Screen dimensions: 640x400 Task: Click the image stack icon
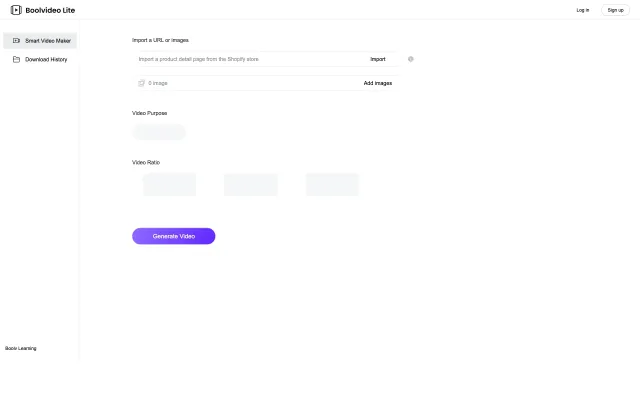[x=141, y=83]
